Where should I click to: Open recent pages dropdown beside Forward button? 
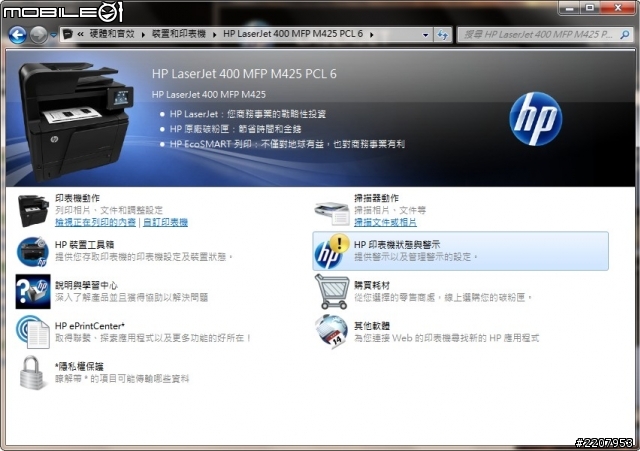pos(53,35)
